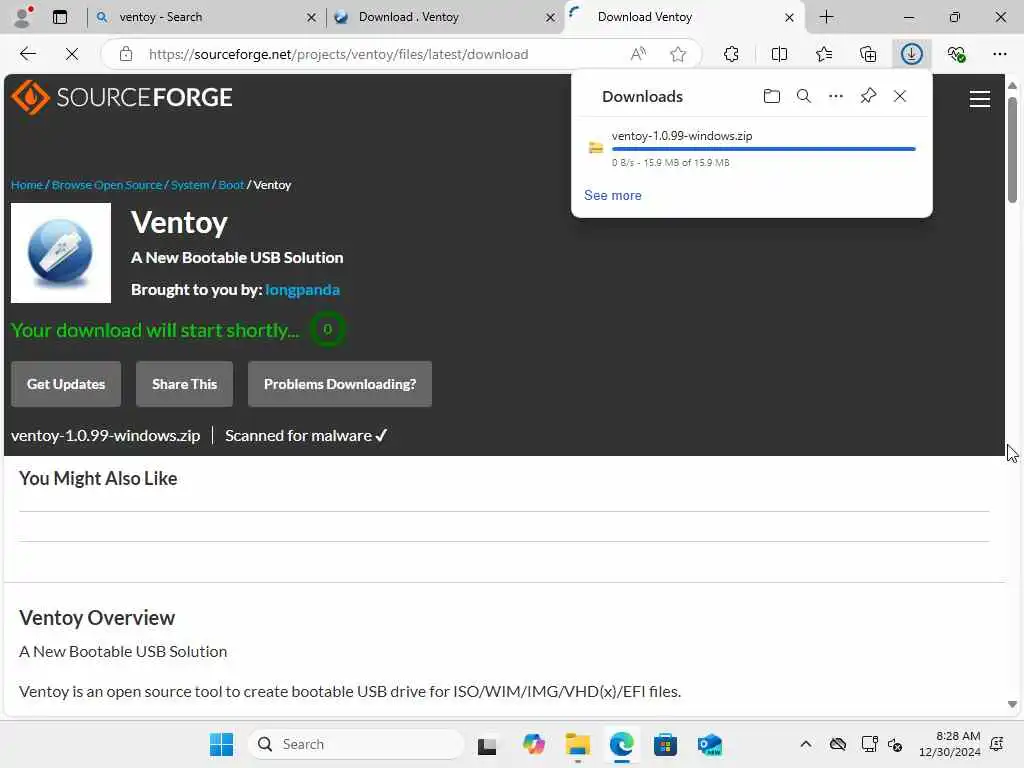Open the Windows Start menu
The width and height of the screenshot is (1024, 768).
coord(221,744)
